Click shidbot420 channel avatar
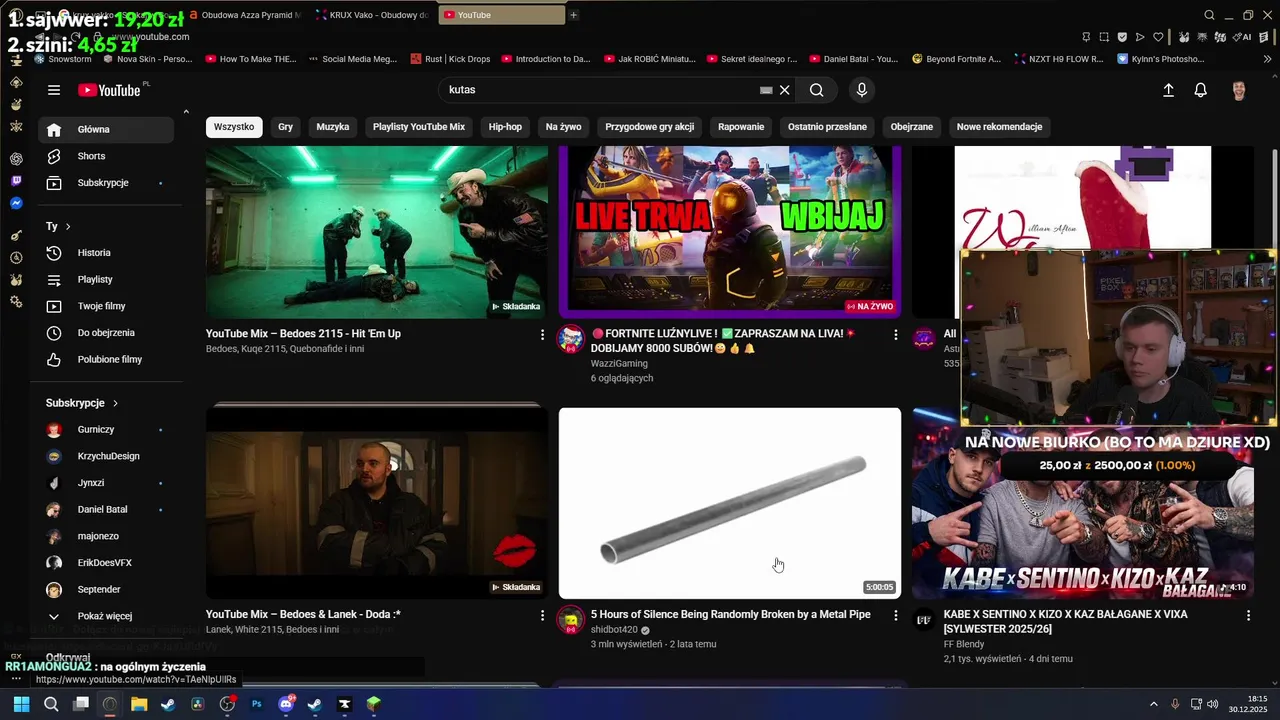 [x=571, y=619]
